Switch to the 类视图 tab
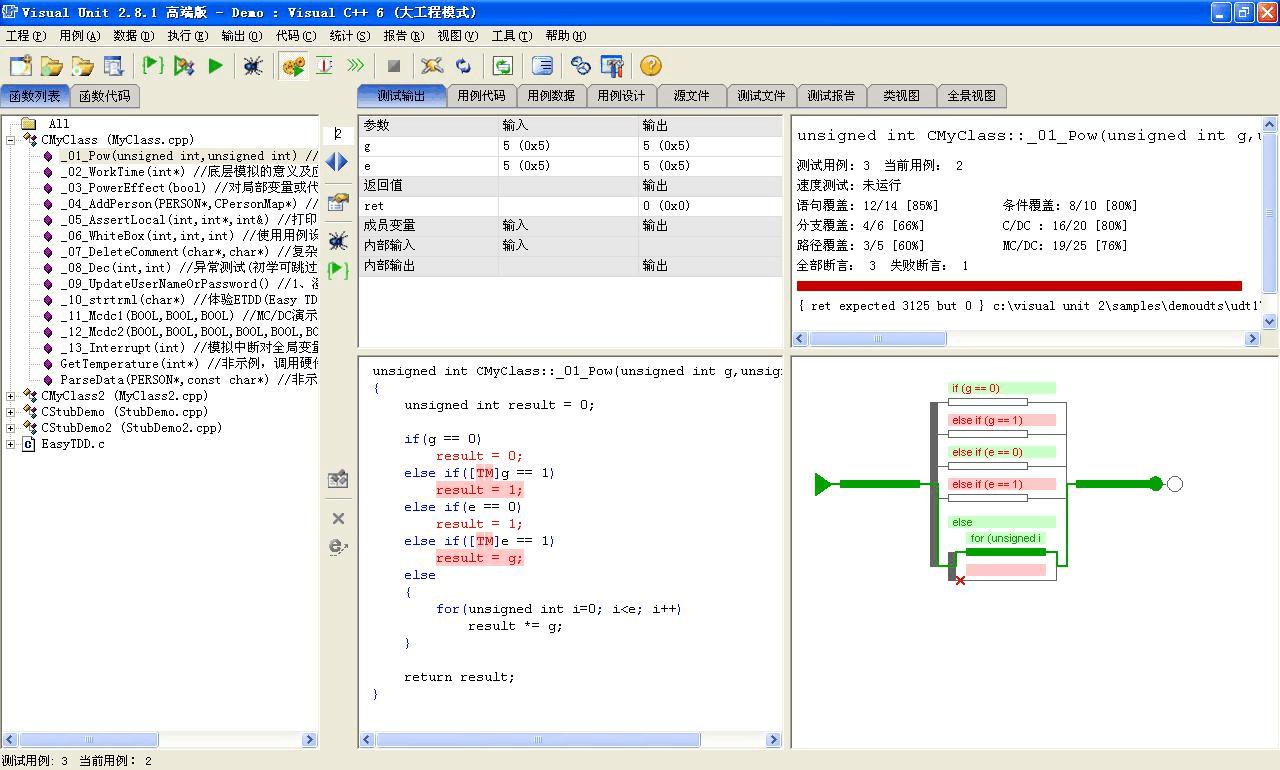1280x770 pixels. coord(901,96)
